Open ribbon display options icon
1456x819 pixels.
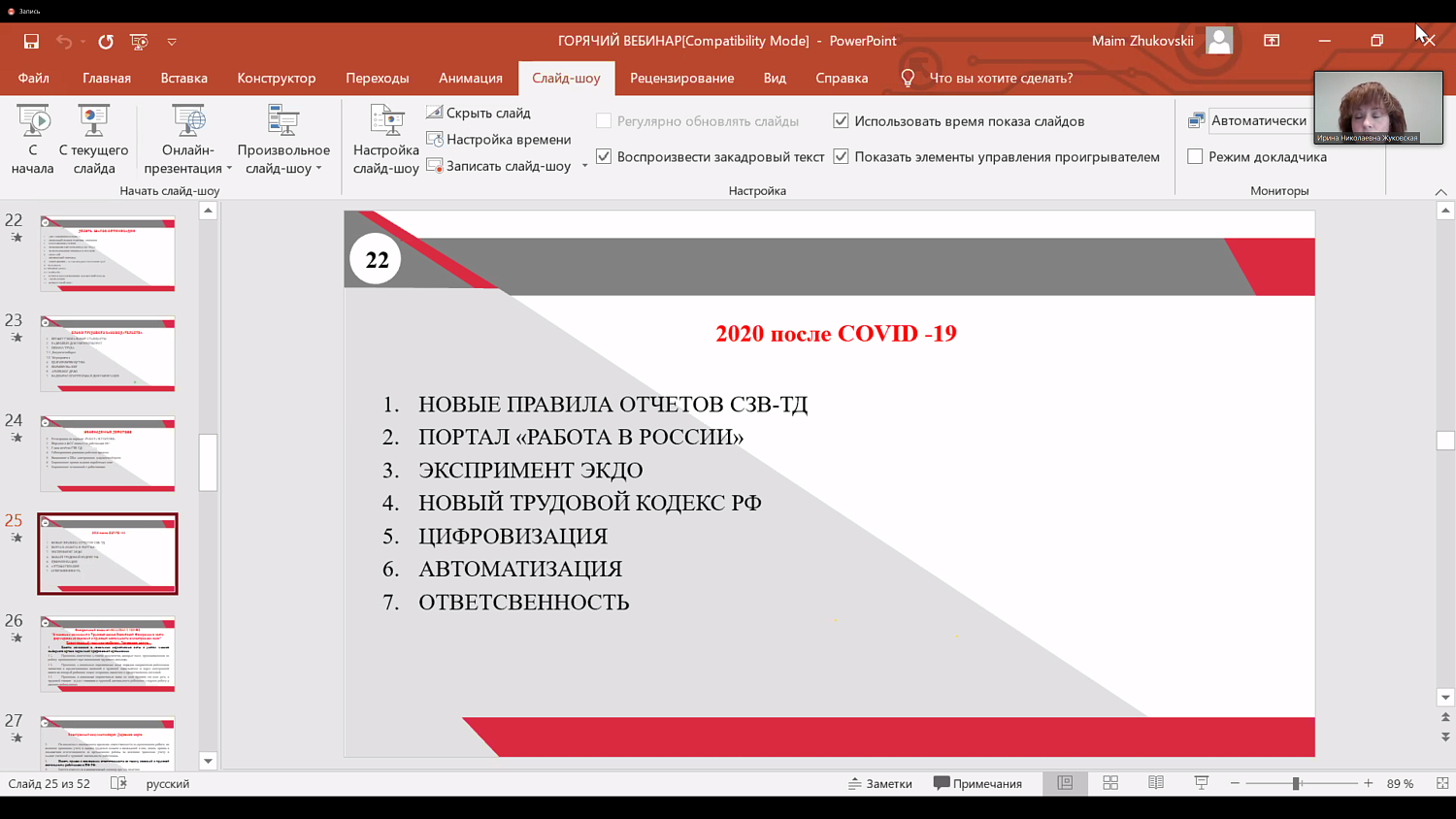[x=1272, y=41]
